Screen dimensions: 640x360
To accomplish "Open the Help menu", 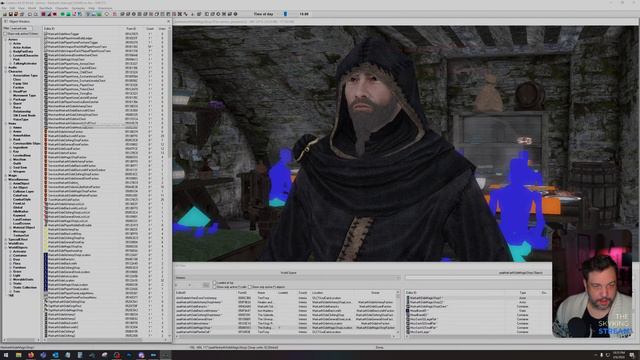I will tap(91, 8).
